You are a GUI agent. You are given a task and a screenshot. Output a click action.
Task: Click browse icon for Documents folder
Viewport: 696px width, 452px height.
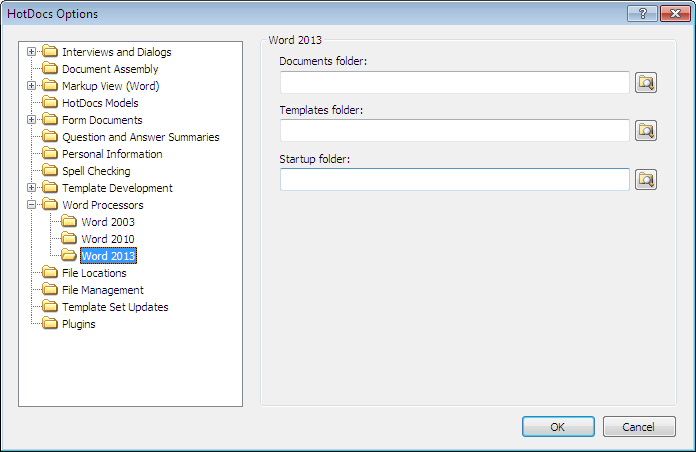click(x=646, y=83)
